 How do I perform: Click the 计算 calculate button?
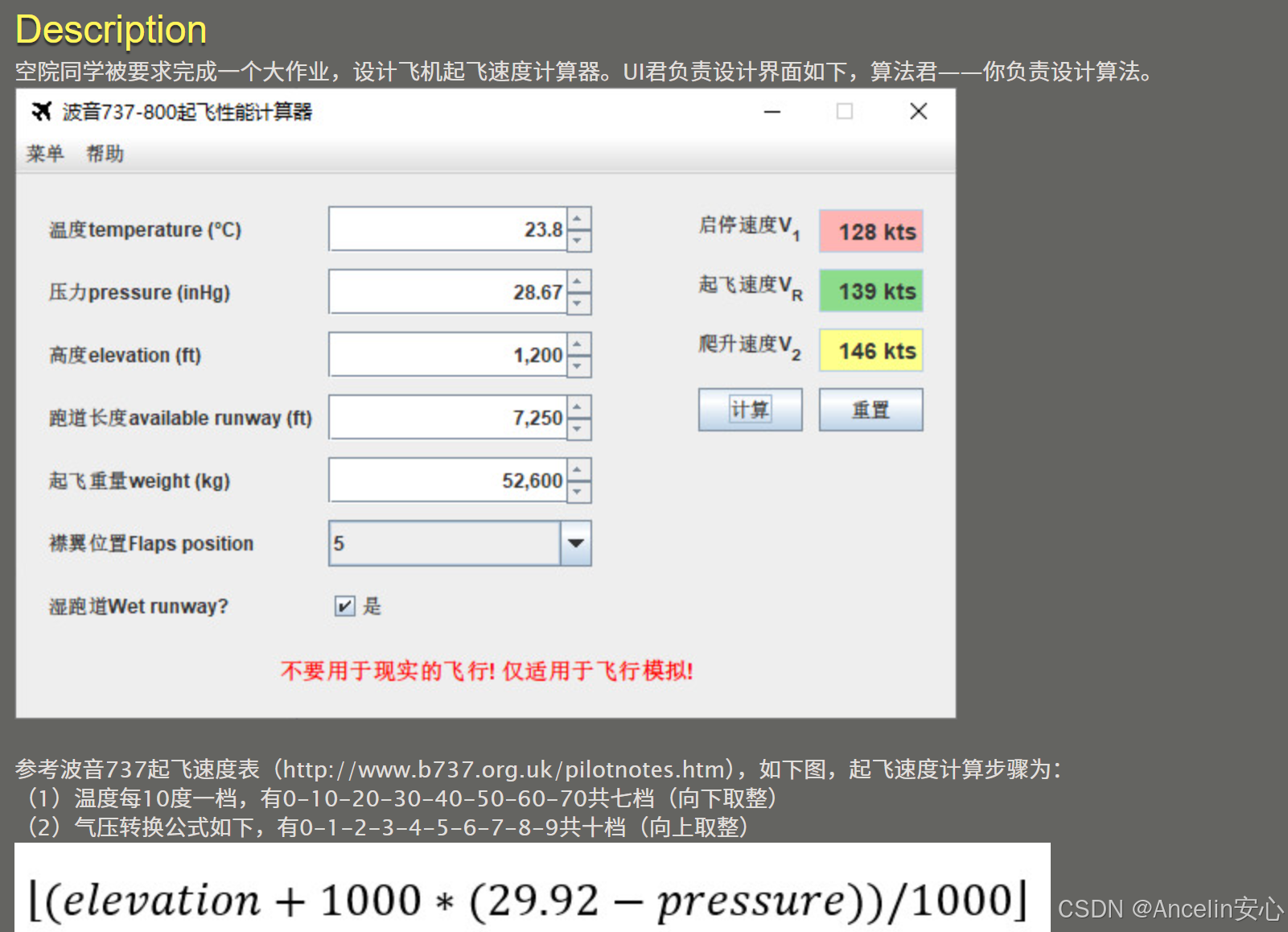click(750, 410)
